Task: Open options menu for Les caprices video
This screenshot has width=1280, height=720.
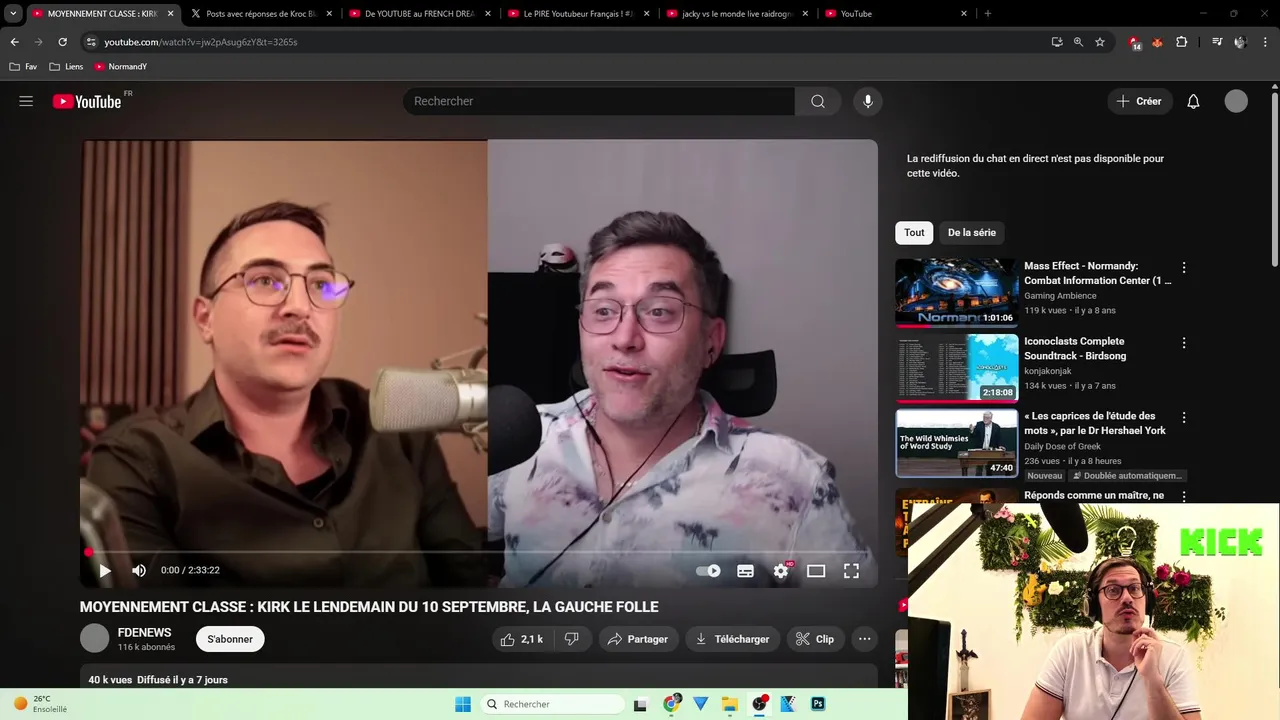Action: click(x=1184, y=417)
